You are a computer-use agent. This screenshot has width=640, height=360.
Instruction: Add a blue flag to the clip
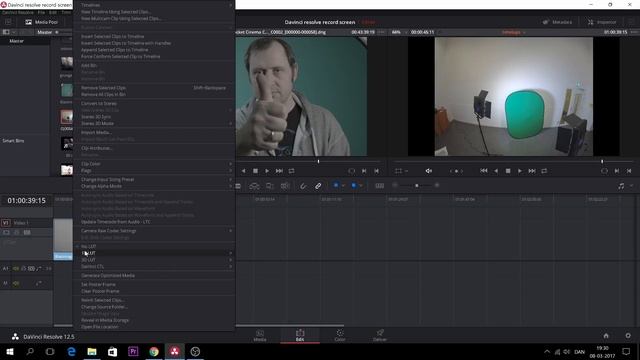tap(336, 186)
